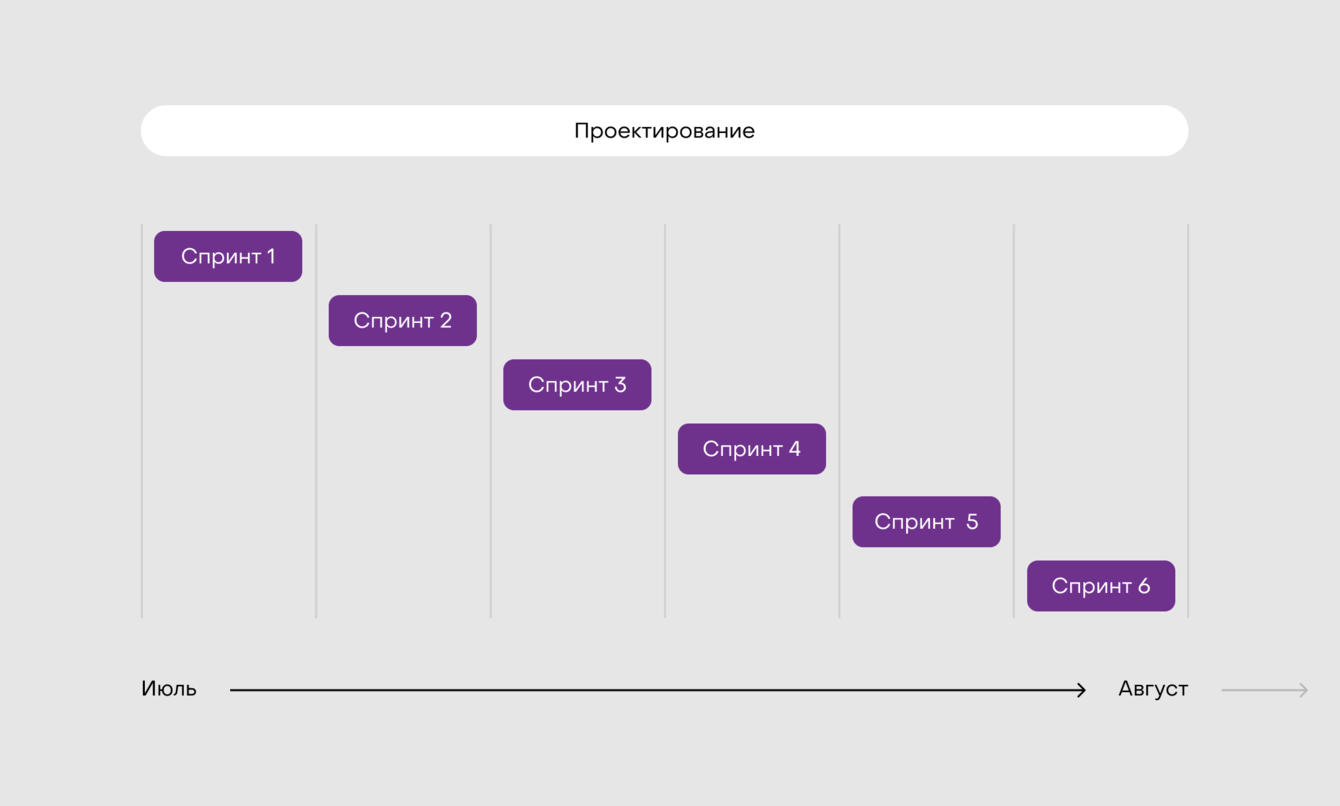Pick the Спринт 6 block
Image resolution: width=1340 pixels, height=806 pixels.
pyautogui.click(x=1101, y=586)
